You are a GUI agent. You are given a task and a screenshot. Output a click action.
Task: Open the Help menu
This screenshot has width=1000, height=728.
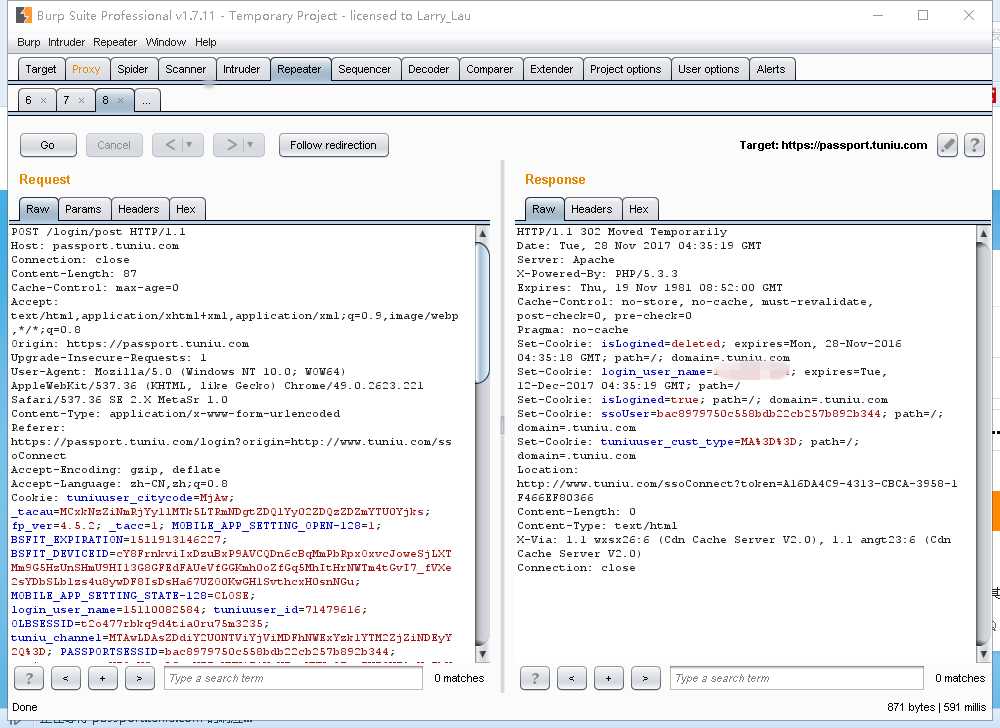click(x=205, y=42)
